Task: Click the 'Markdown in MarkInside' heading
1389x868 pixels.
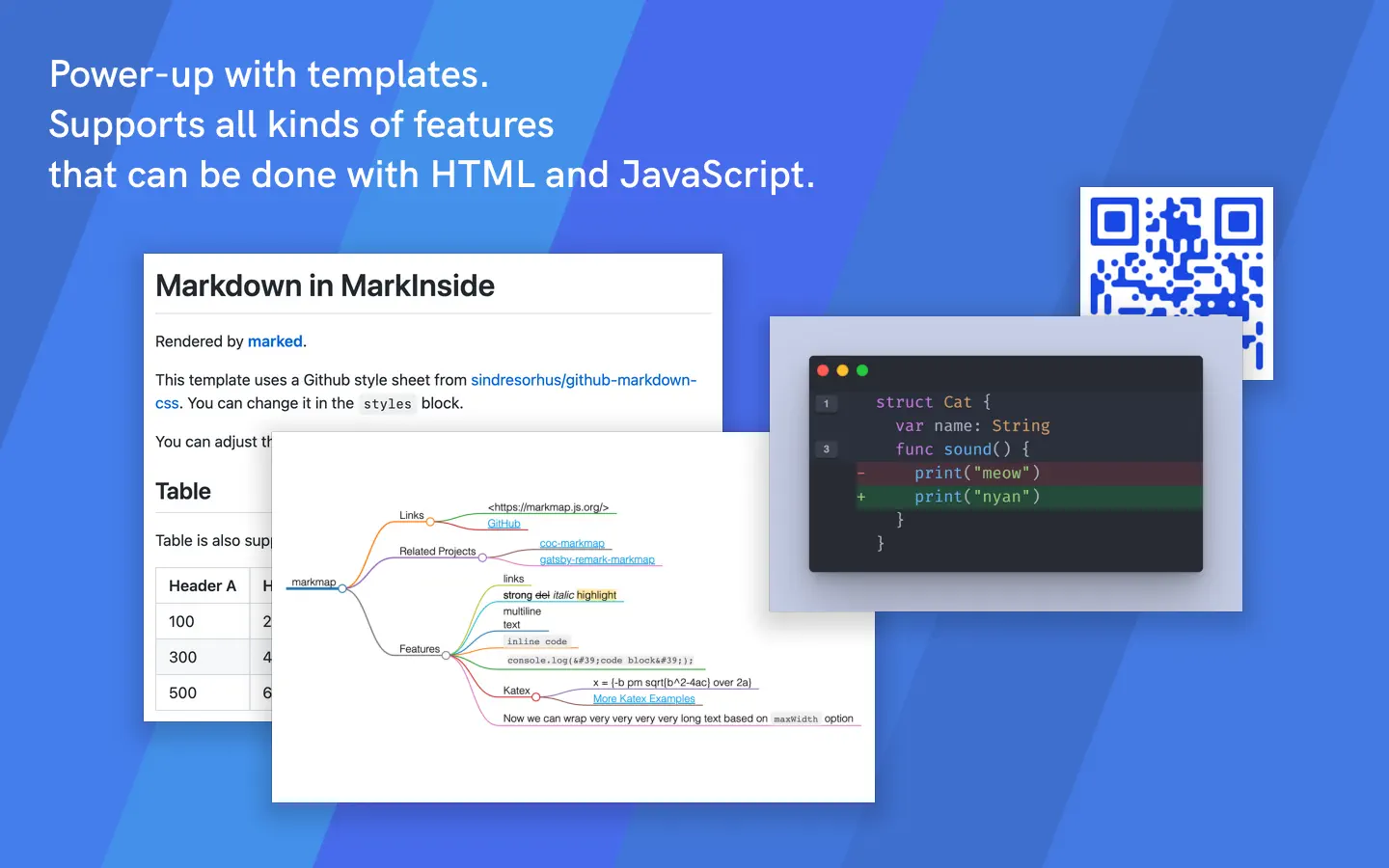Action: pyautogui.click(x=325, y=285)
